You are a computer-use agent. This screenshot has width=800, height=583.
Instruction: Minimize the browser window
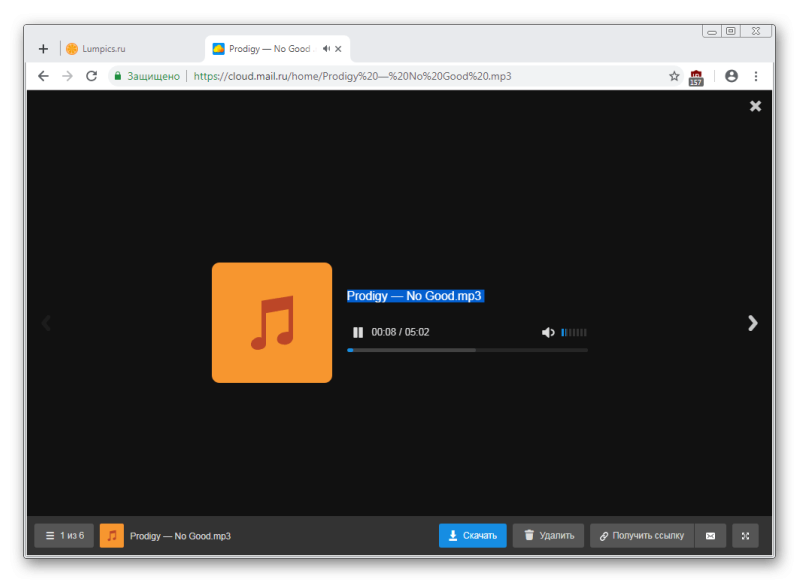tap(712, 32)
